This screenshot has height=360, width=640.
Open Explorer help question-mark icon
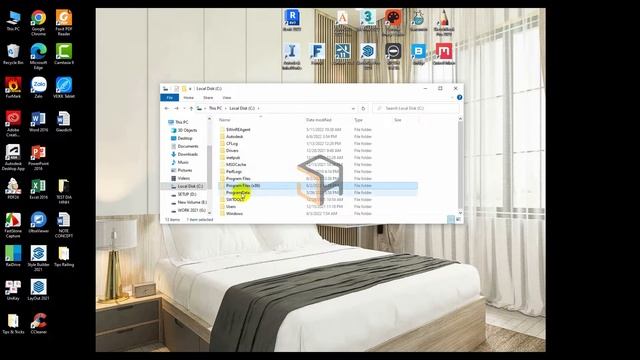pos(460,98)
